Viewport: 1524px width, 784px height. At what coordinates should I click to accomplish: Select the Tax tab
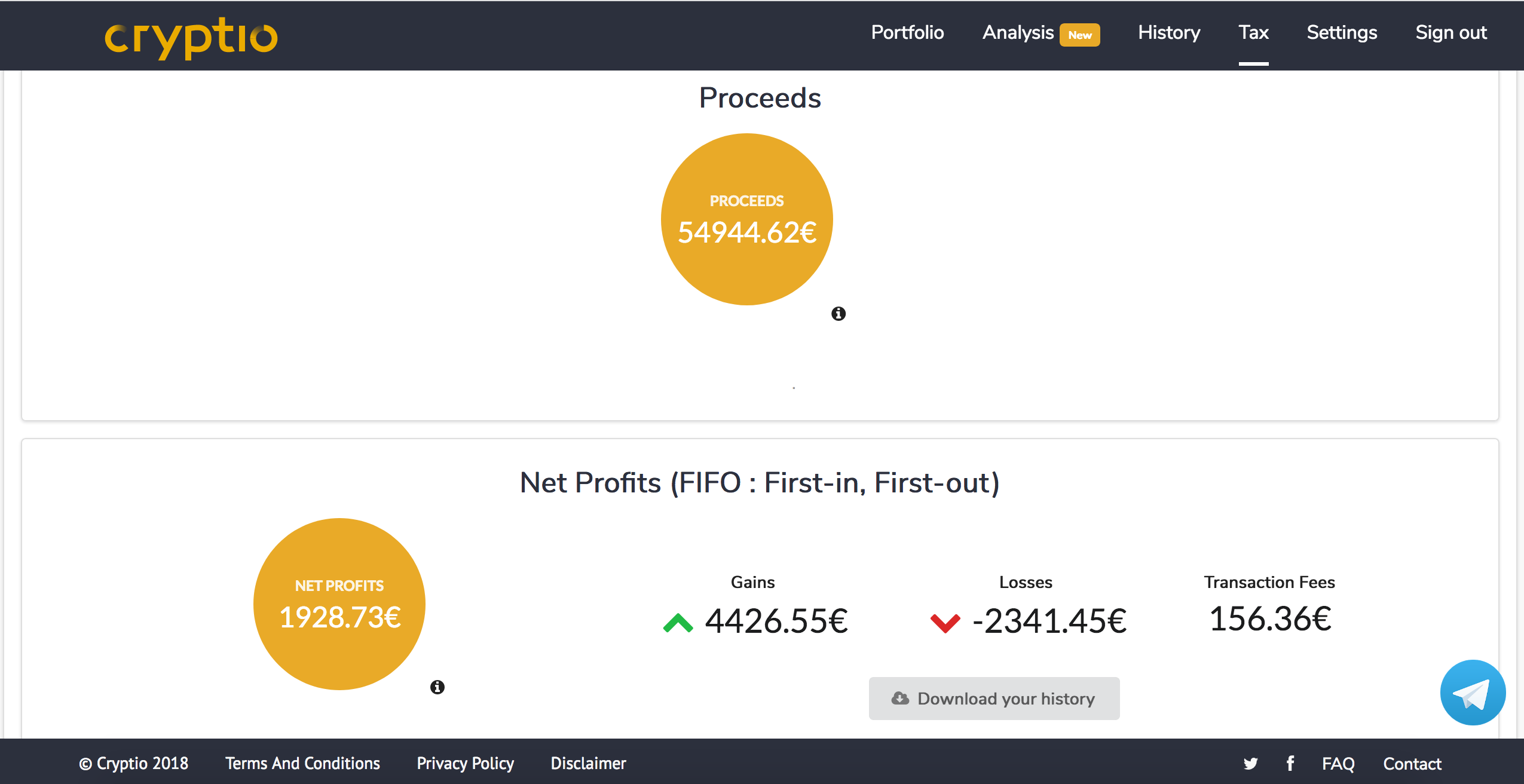(x=1253, y=32)
